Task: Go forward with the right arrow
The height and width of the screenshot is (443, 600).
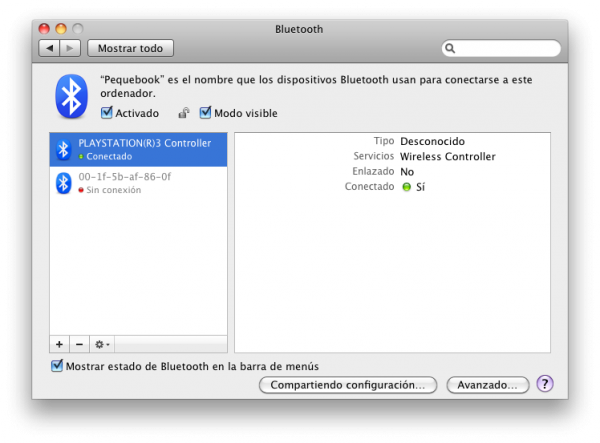Action: [x=70, y=48]
